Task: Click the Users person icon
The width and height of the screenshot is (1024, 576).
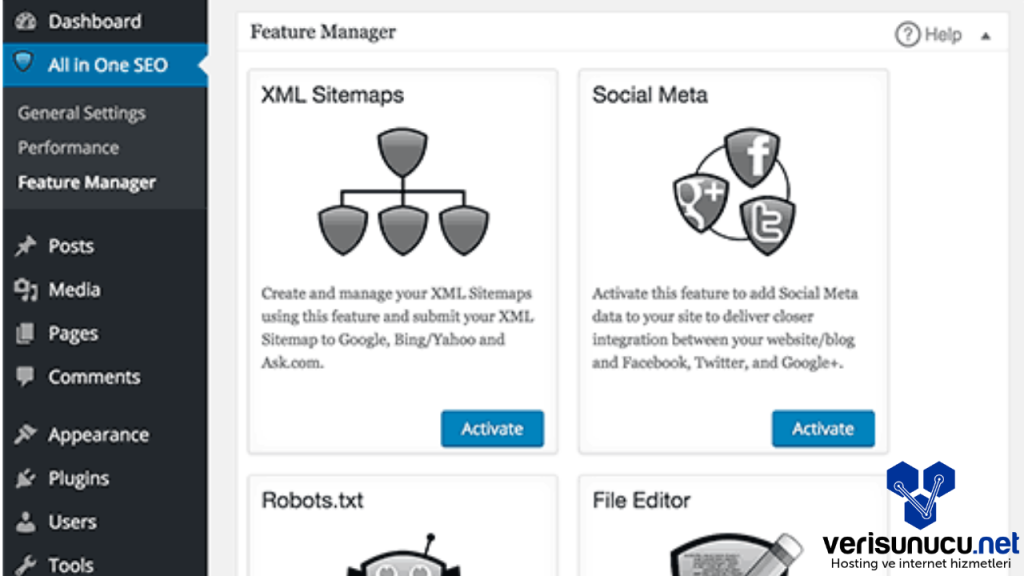Action: [25, 522]
